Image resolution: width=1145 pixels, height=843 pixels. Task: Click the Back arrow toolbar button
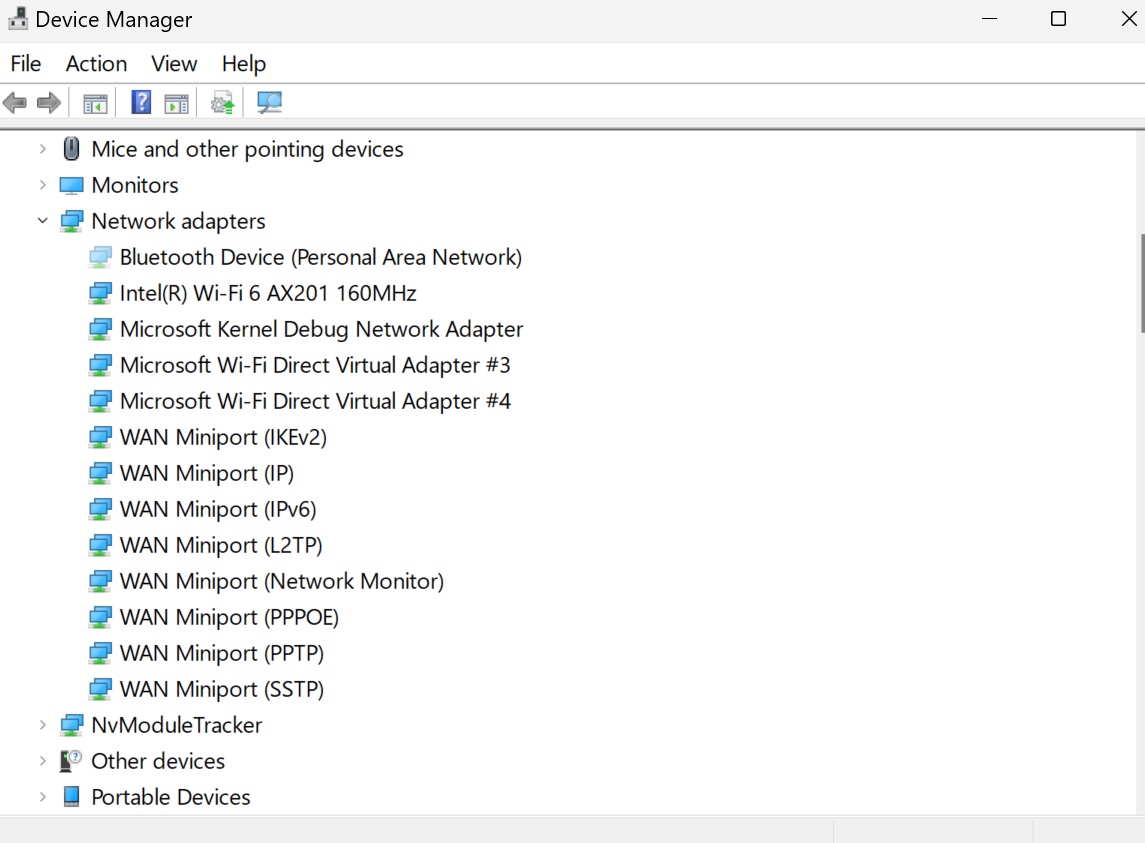[15, 103]
